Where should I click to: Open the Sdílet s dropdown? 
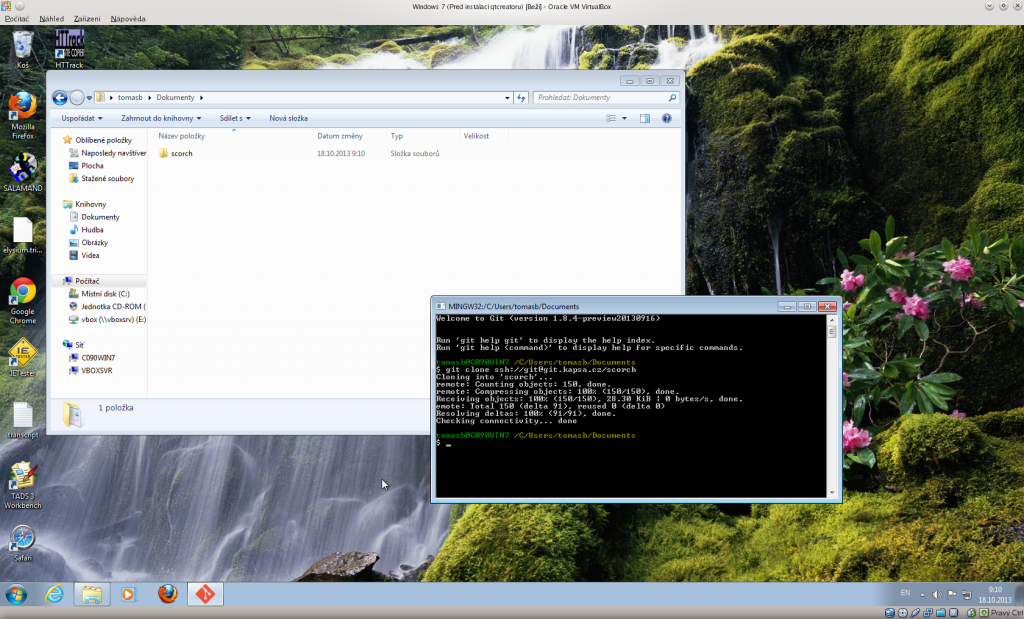(x=234, y=118)
